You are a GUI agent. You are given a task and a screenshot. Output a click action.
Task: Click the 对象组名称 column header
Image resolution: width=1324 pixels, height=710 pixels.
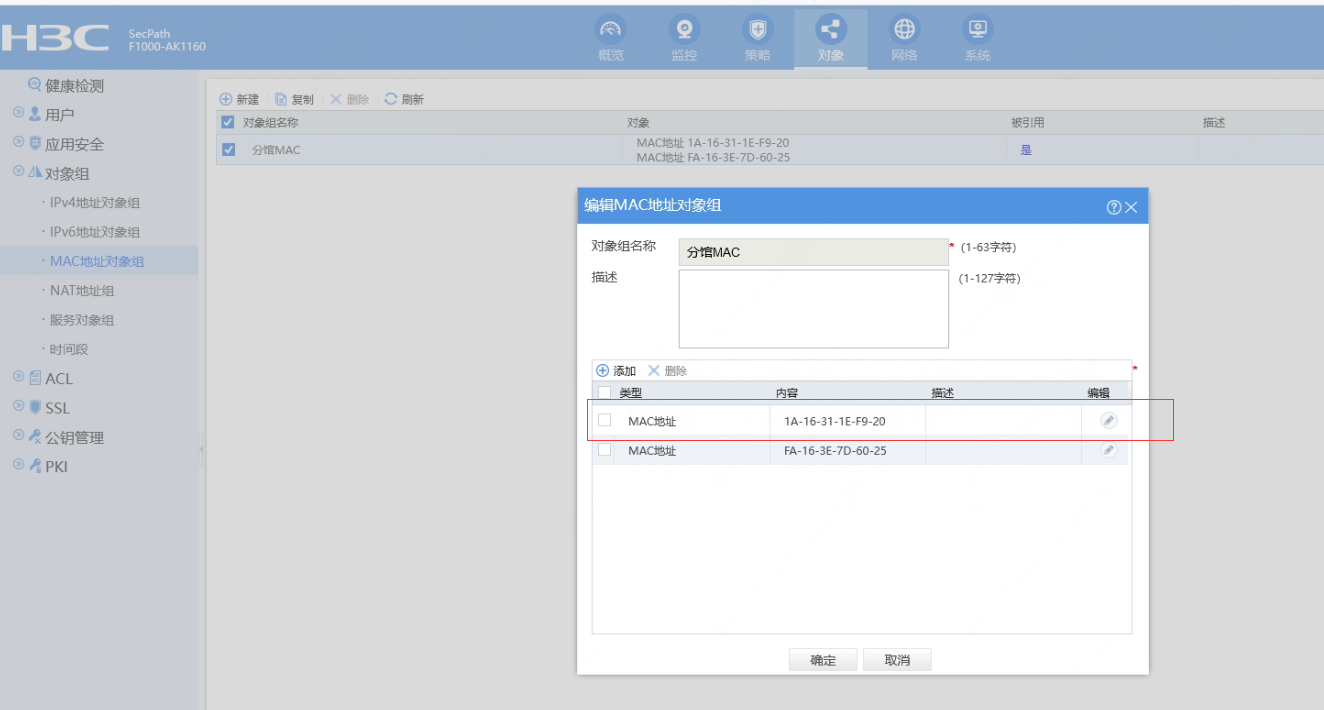[271, 123]
